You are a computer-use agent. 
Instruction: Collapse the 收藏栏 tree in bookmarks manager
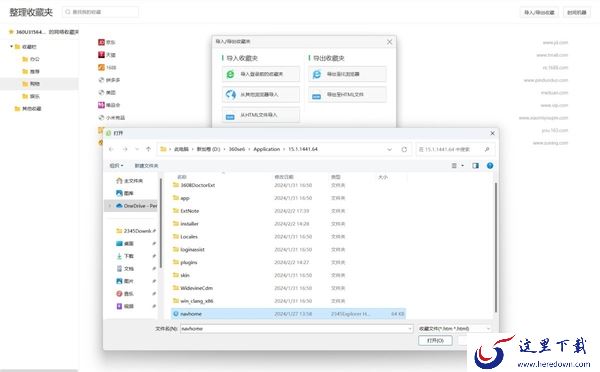coord(11,47)
